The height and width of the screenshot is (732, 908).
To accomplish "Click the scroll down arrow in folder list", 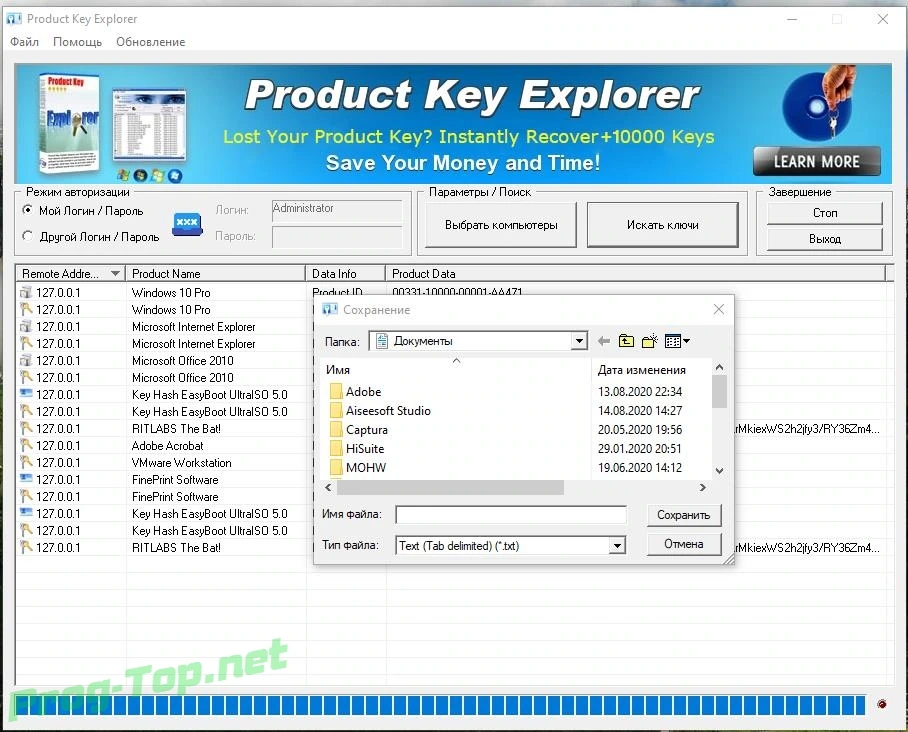I will 719,470.
